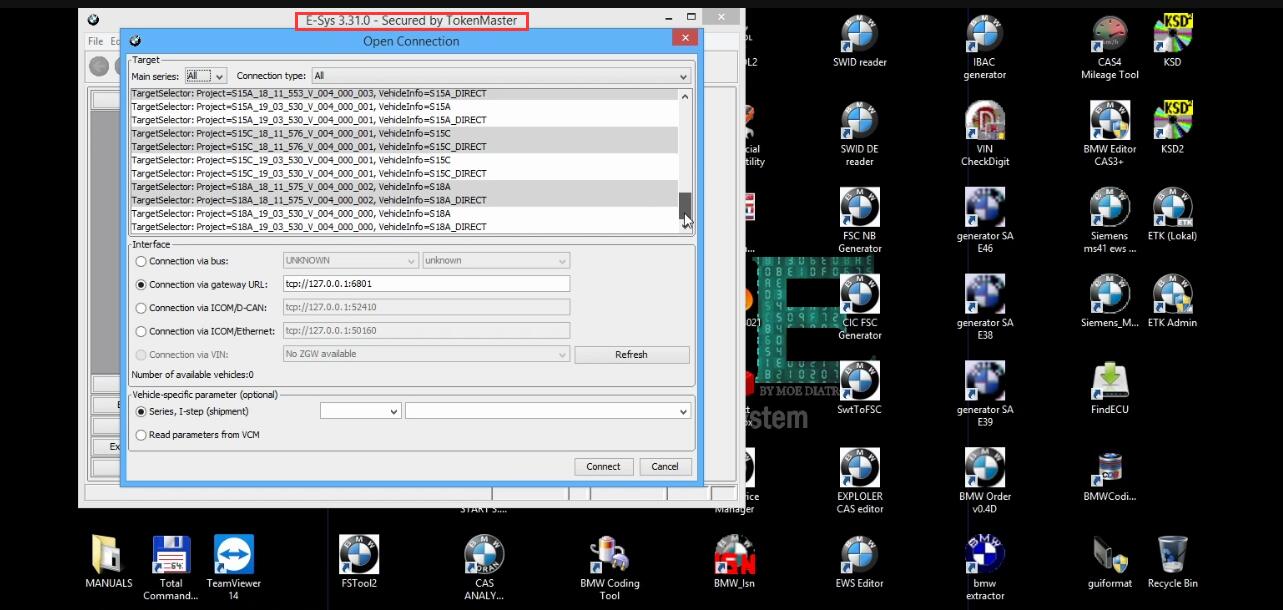Click the target list scrollbar thumb
The image size is (1283, 610).
(685, 205)
